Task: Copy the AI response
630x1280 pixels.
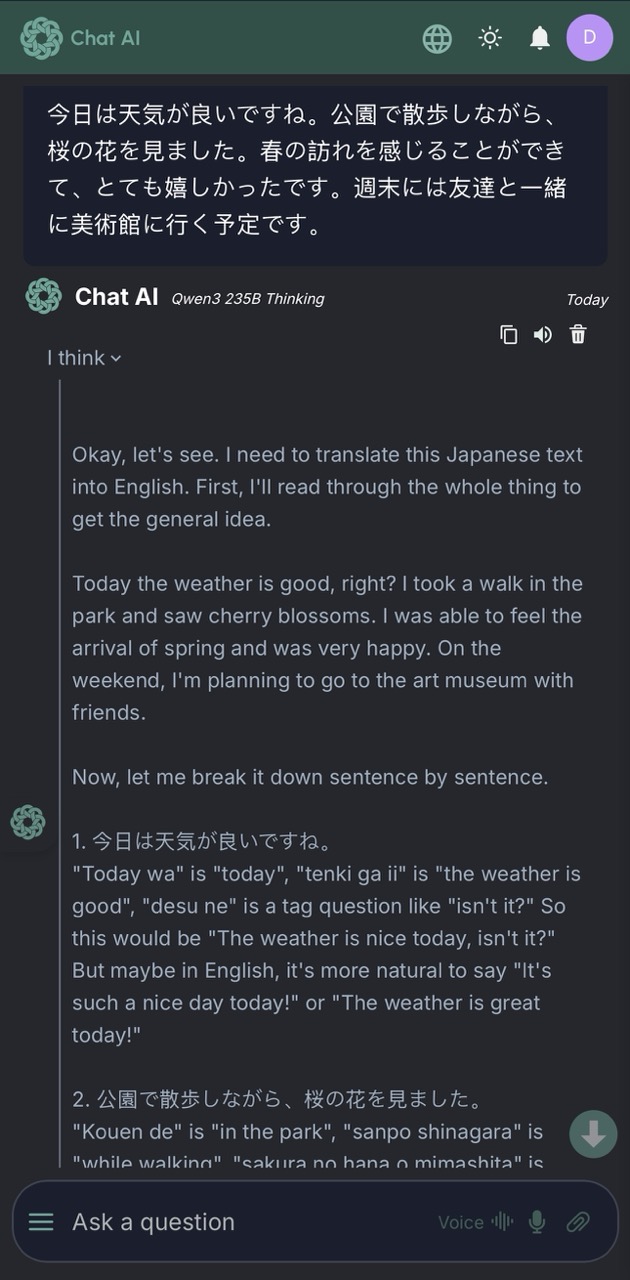Action: point(509,335)
